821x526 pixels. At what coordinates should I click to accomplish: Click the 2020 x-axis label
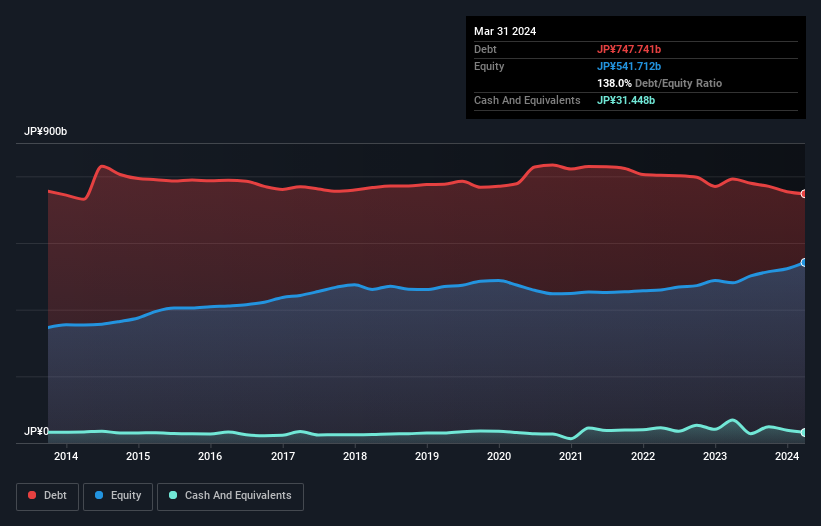pyautogui.click(x=499, y=456)
